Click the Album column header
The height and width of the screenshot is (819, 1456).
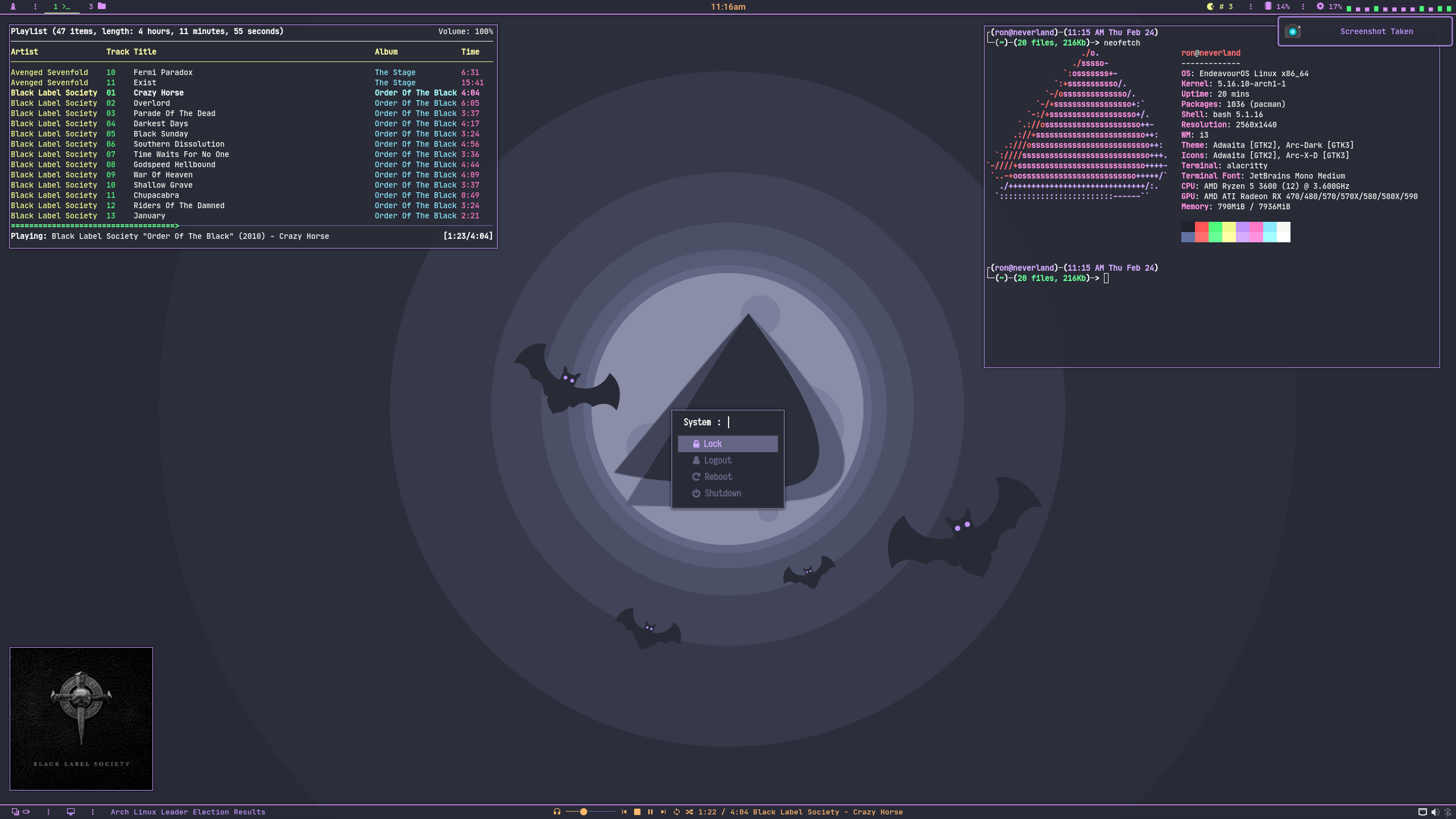(386, 52)
